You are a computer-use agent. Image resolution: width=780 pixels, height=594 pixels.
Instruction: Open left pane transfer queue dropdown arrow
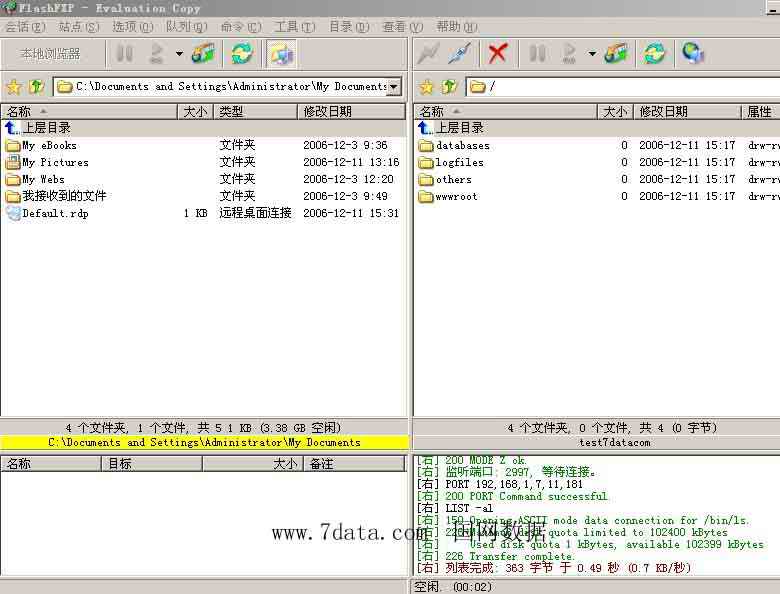pyautogui.click(x=179, y=54)
